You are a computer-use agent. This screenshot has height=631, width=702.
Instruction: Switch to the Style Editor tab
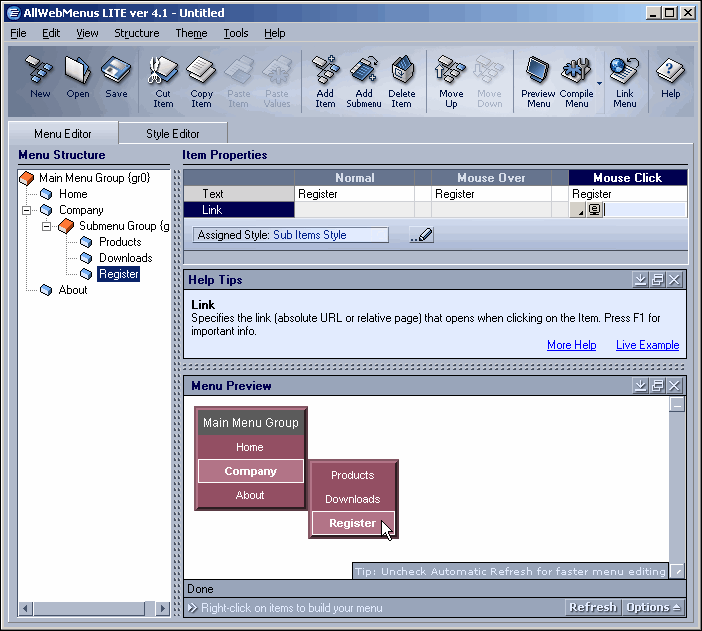(173, 133)
